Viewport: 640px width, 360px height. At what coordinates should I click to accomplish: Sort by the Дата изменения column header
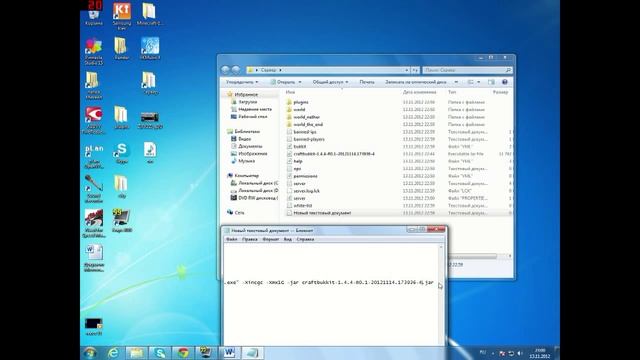(x=420, y=92)
